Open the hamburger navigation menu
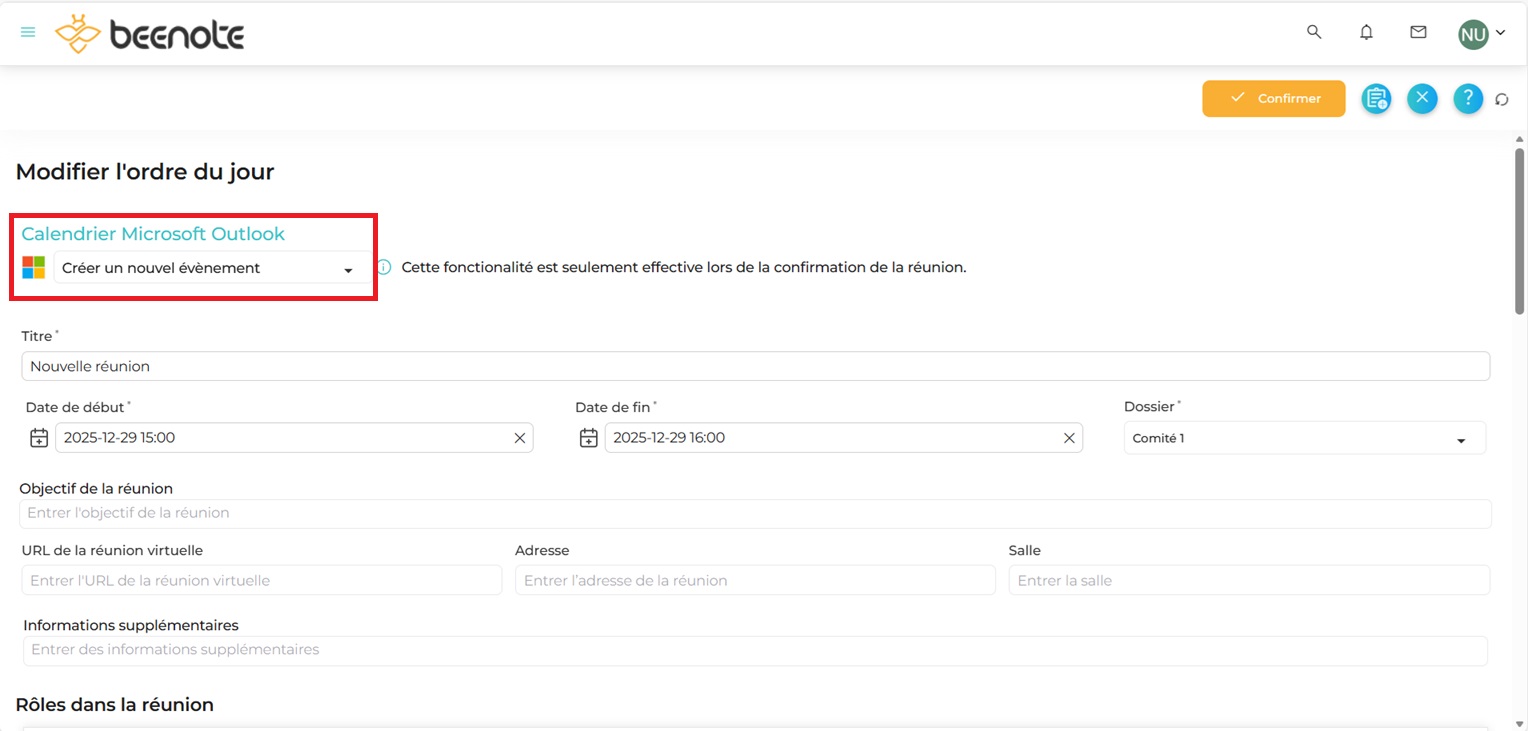This screenshot has height=731, width=1528. 28,32
